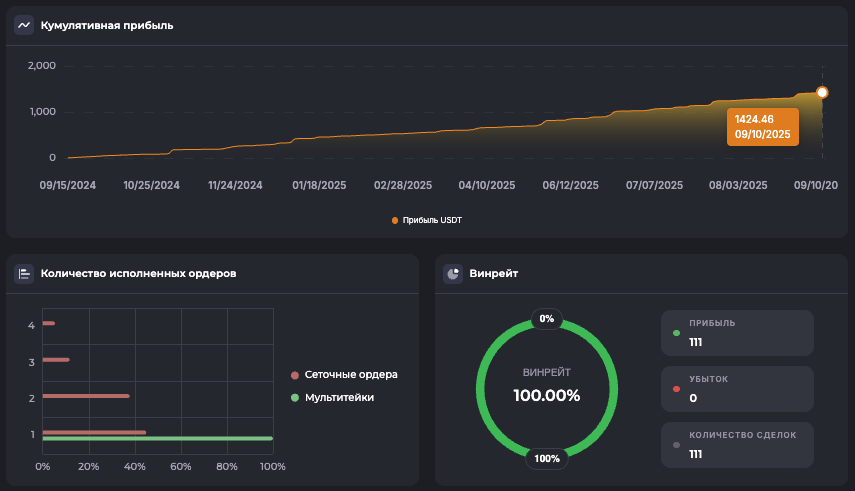Toggle the Мультитейки legend entry
Image resolution: width=855 pixels, height=491 pixels.
point(336,397)
